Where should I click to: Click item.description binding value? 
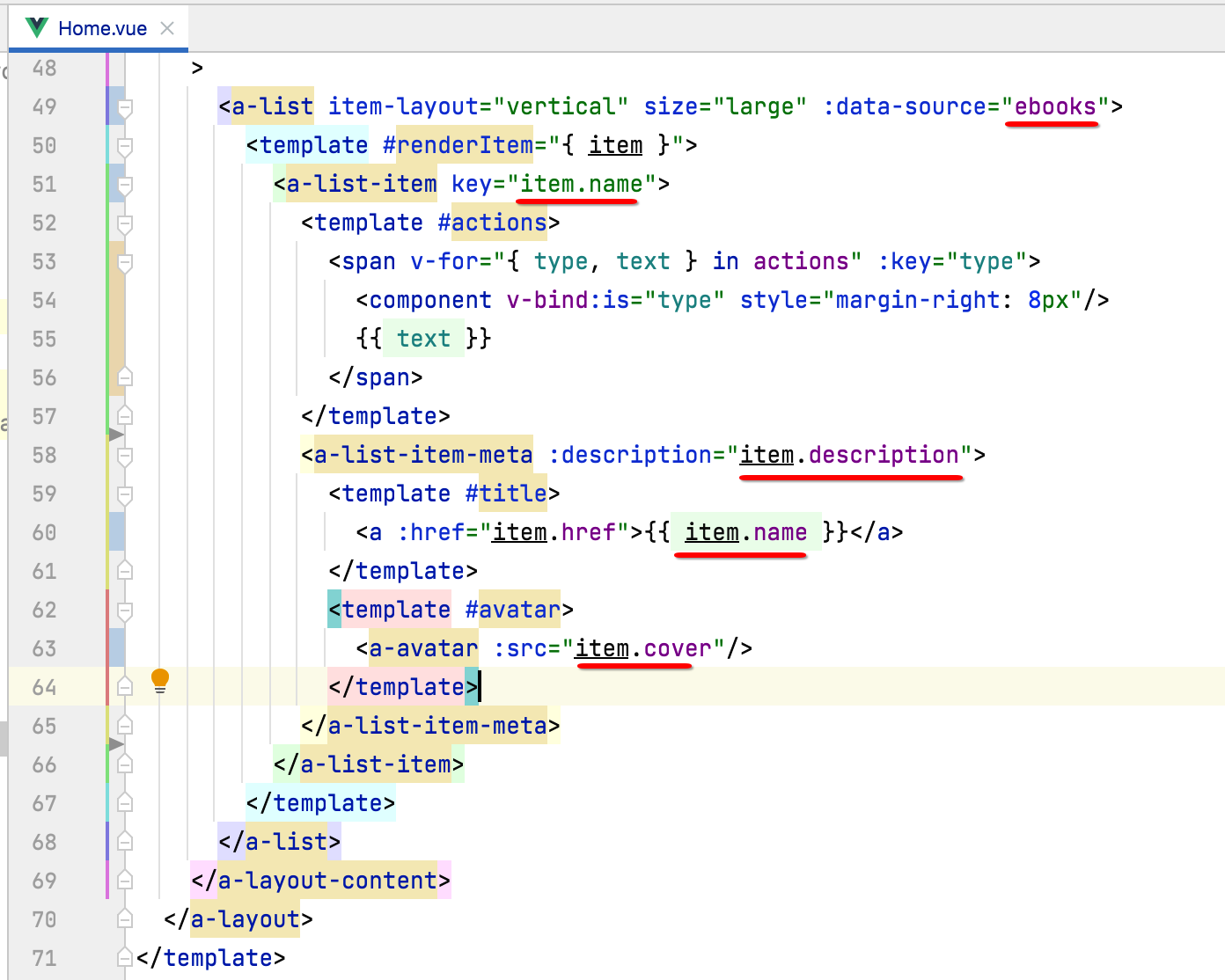tap(849, 456)
